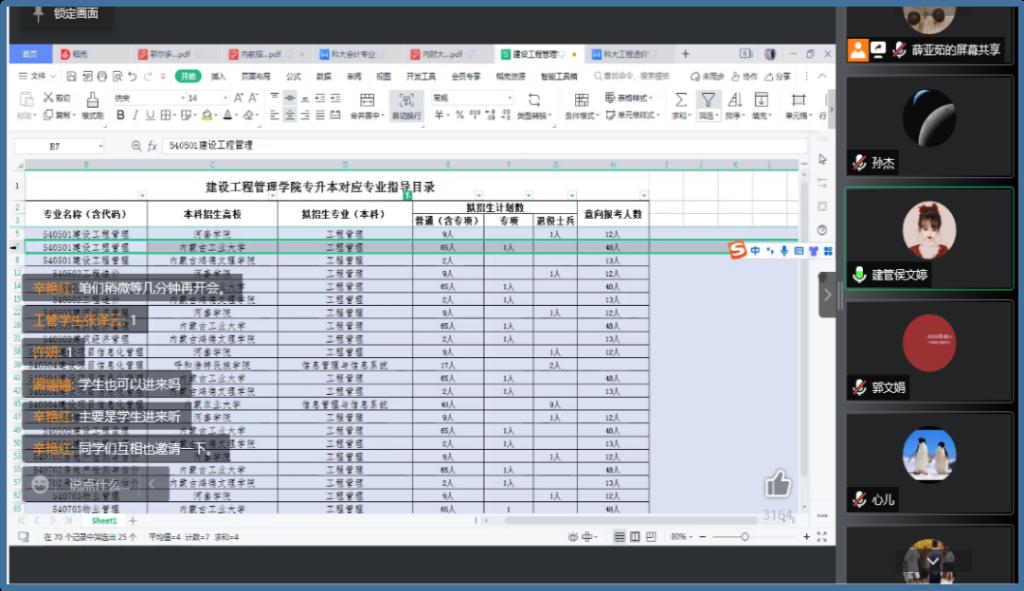Toggle bold formatting in ribbon
The width and height of the screenshot is (1024, 591).
pos(120,116)
